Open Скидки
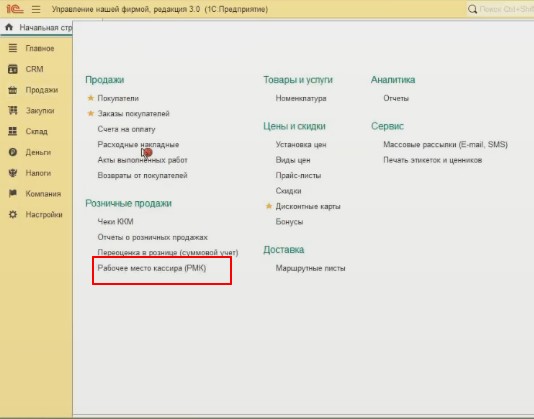Image resolution: width=534 pixels, height=419 pixels. [x=288, y=191]
